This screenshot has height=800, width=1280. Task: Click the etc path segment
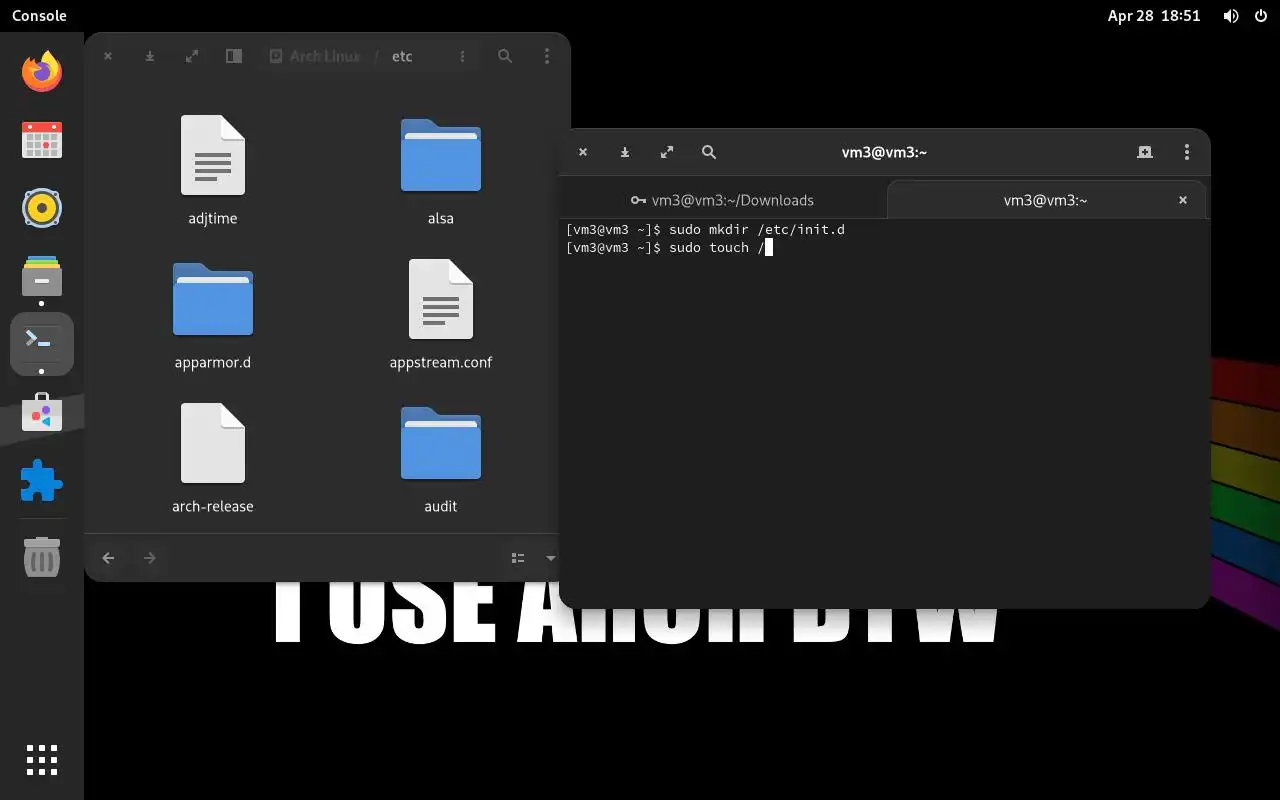tap(402, 56)
